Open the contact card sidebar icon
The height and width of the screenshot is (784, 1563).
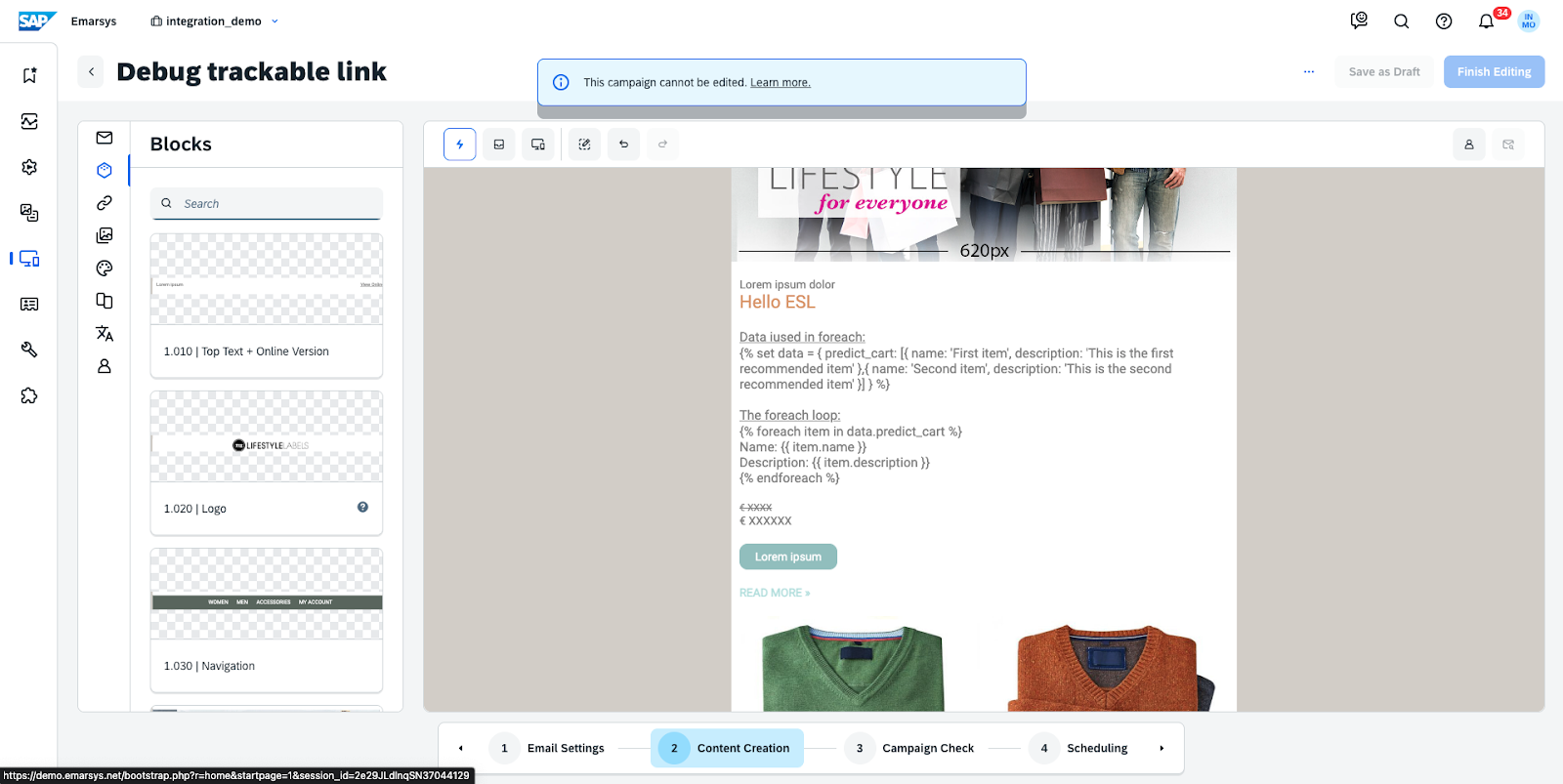click(x=29, y=305)
